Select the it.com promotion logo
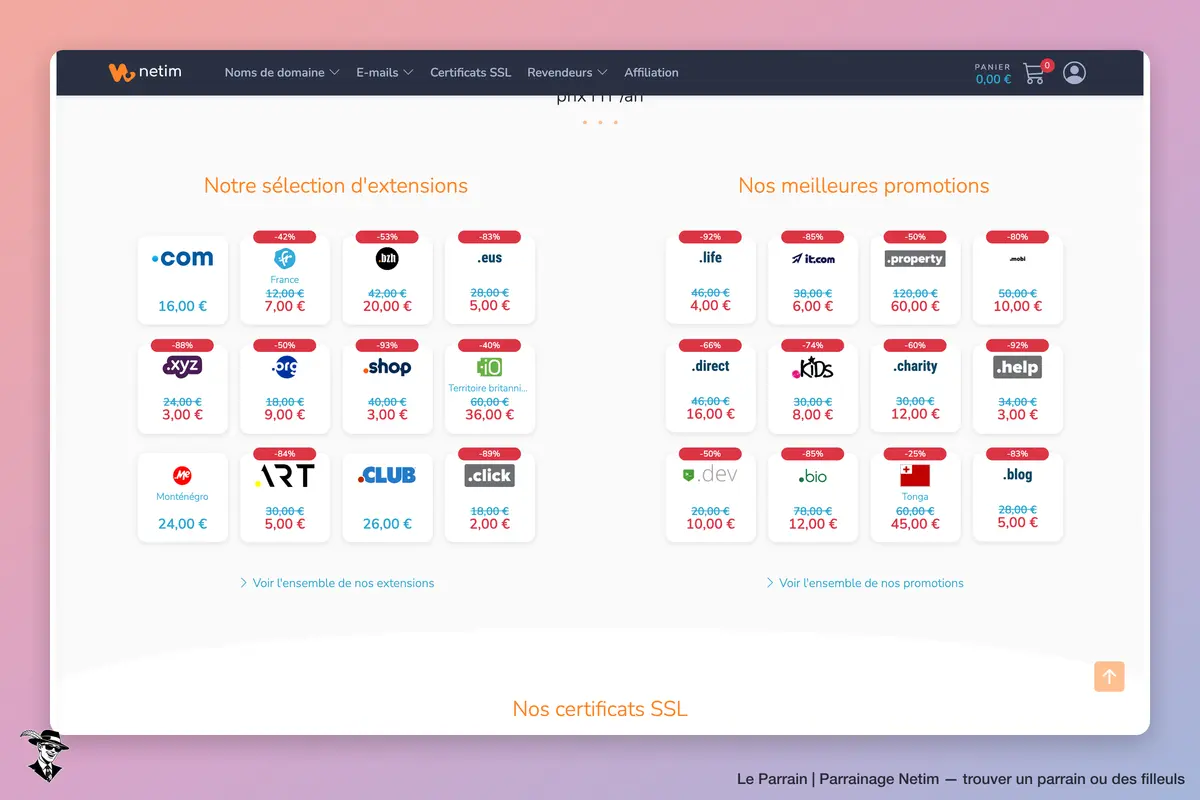The image size is (1200, 800). (813, 259)
